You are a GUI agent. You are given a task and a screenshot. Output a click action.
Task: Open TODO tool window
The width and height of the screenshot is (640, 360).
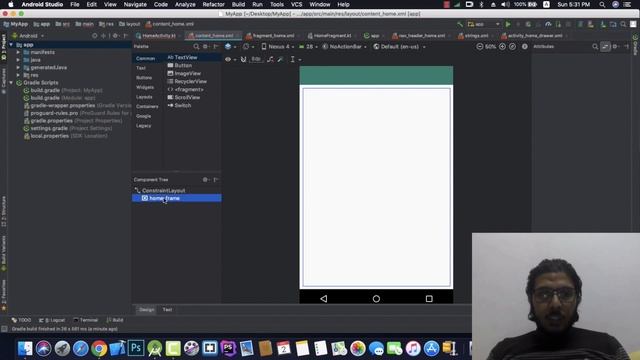21,320
